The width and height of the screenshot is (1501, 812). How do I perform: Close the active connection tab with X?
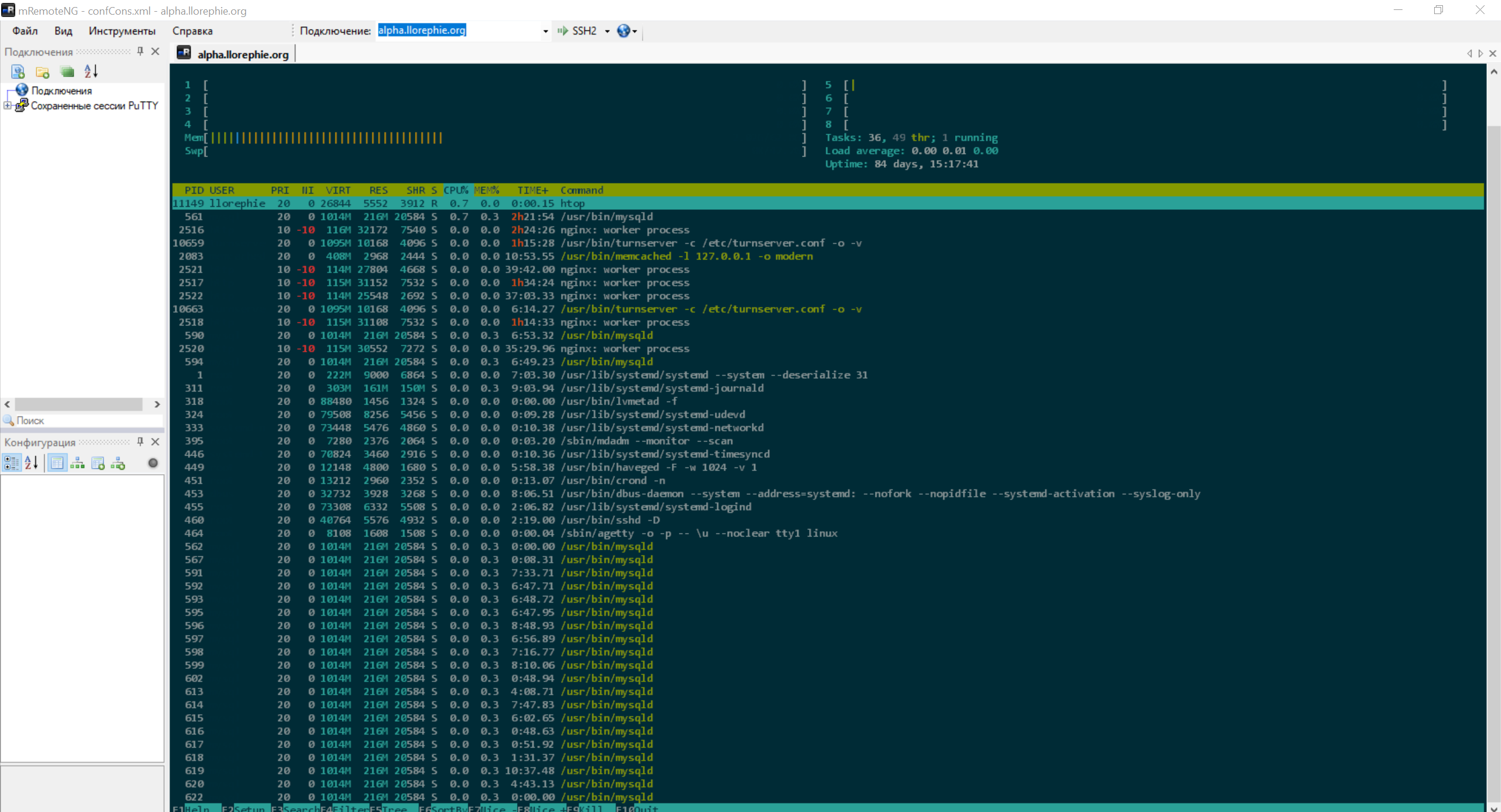pyautogui.click(x=1493, y=53)
